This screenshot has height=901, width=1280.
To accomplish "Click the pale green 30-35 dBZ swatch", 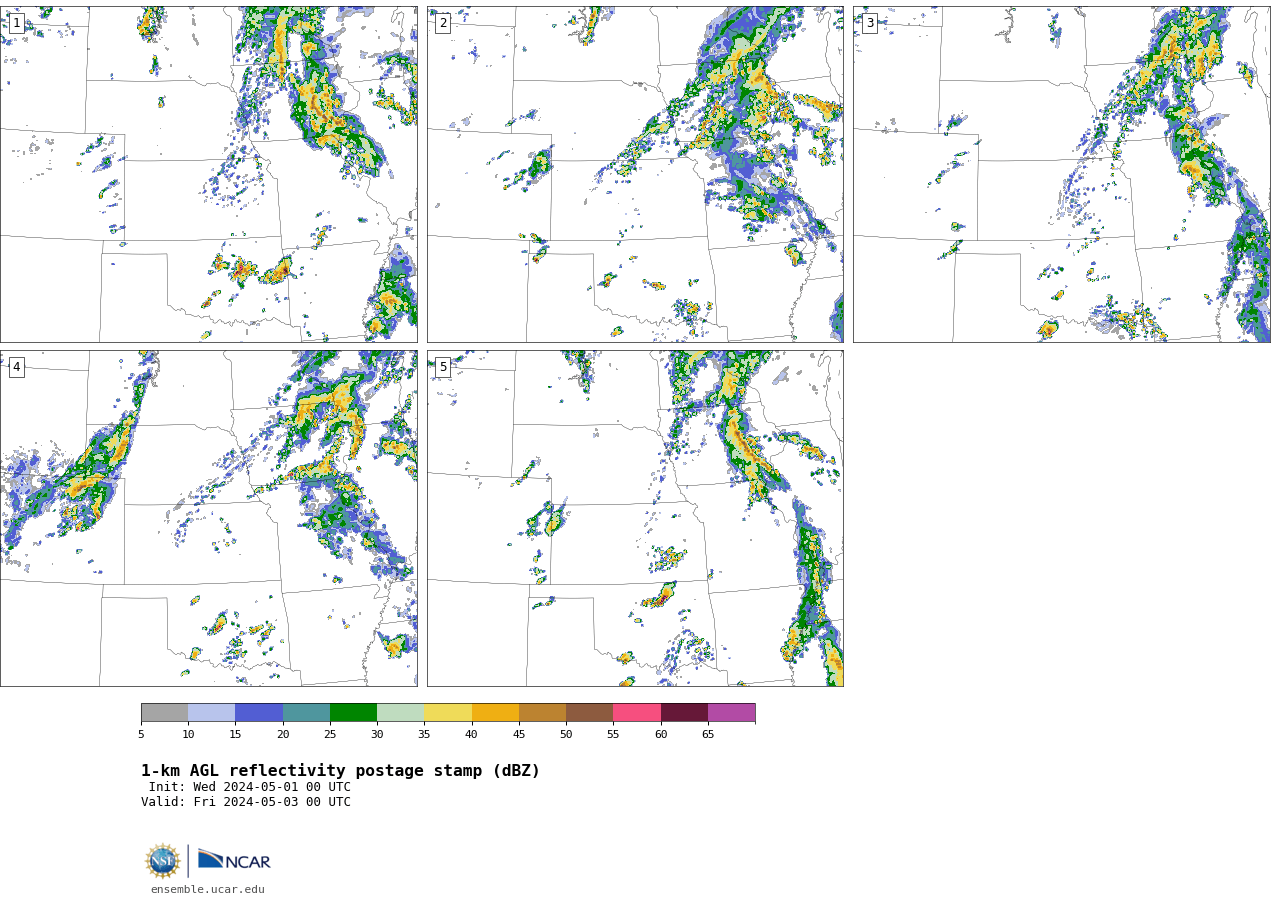I will point(400,713).
